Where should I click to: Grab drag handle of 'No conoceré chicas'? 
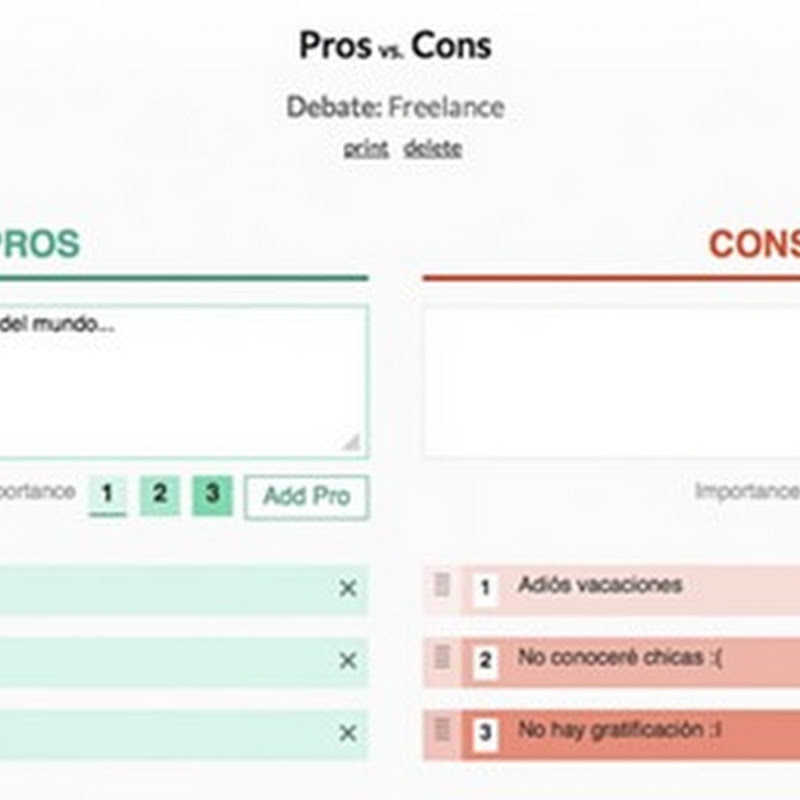point(442,659)
